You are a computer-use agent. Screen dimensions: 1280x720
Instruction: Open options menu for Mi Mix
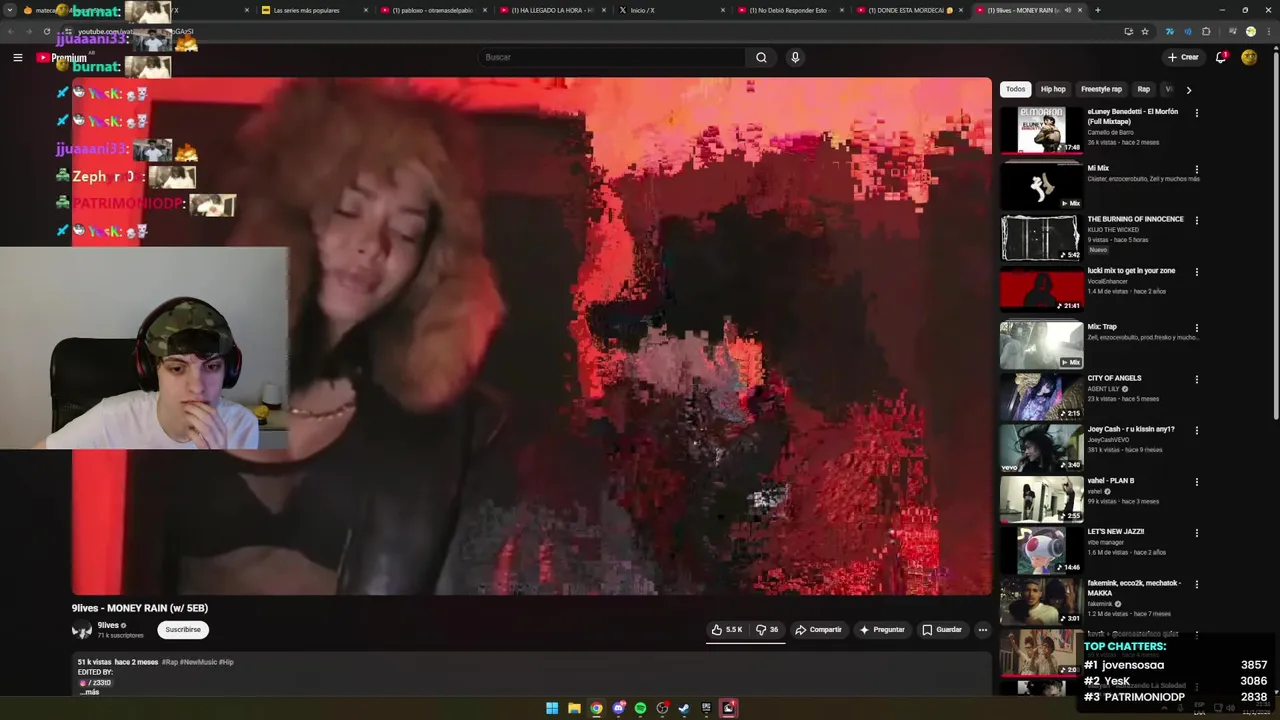(x=1196, y=169)
